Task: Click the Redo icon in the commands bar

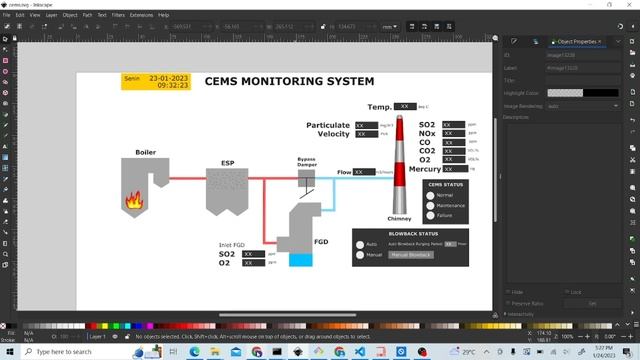Action: click(632, 131)
